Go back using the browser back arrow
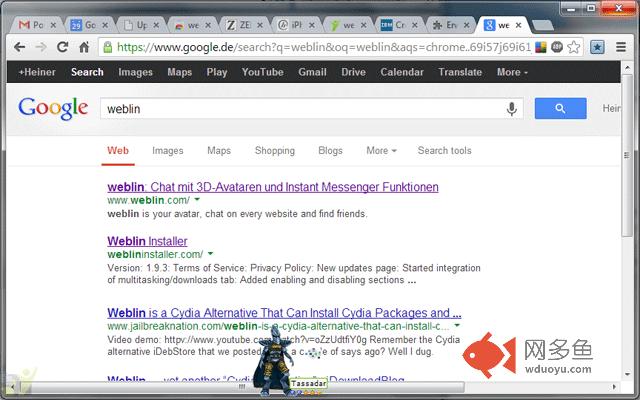This screenshot has width=640, height=400. tap(18, 46)
